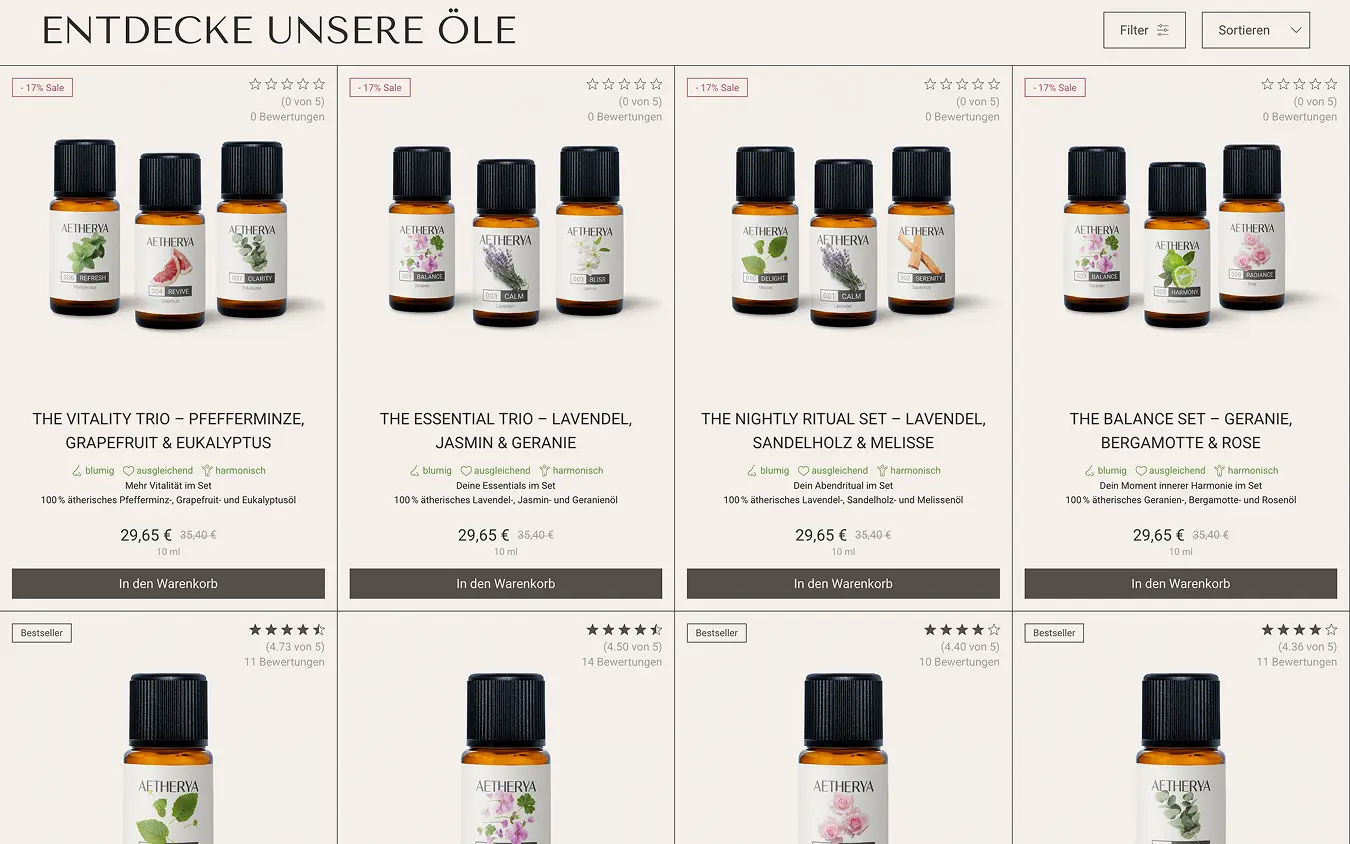Click the Bestseller badge on first single oil
The width and height of the screenshot is (1350, 844).
(42, 633)
